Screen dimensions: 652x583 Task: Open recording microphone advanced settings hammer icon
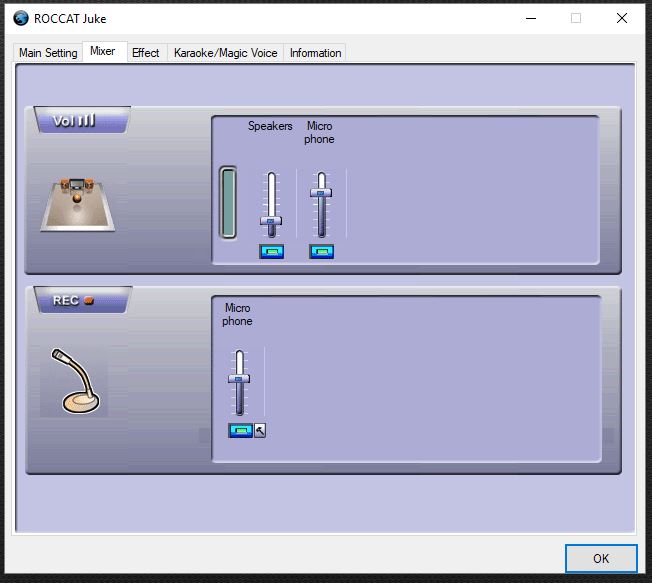click(260, 430)
